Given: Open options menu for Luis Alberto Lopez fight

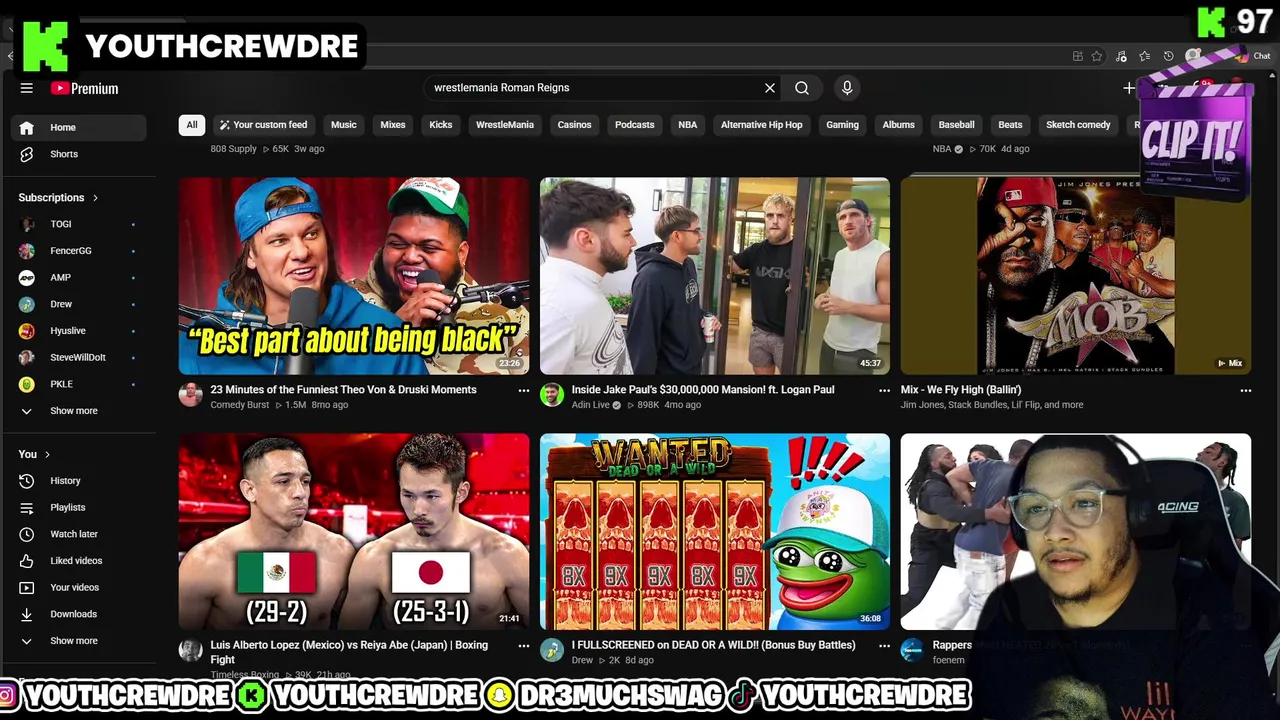Looking at the screenshot, I should (x=523, y=646).
